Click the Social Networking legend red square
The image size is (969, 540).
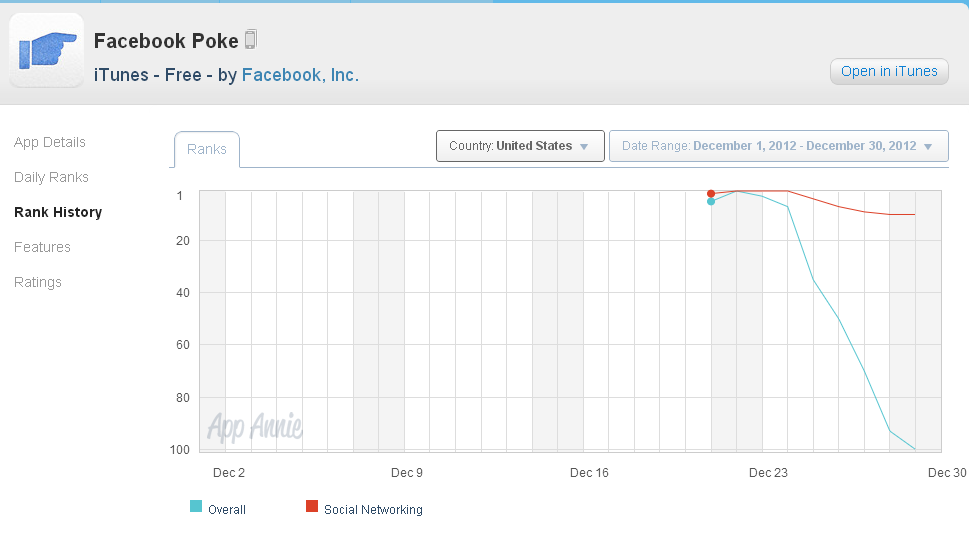click(x=311, y=507)
